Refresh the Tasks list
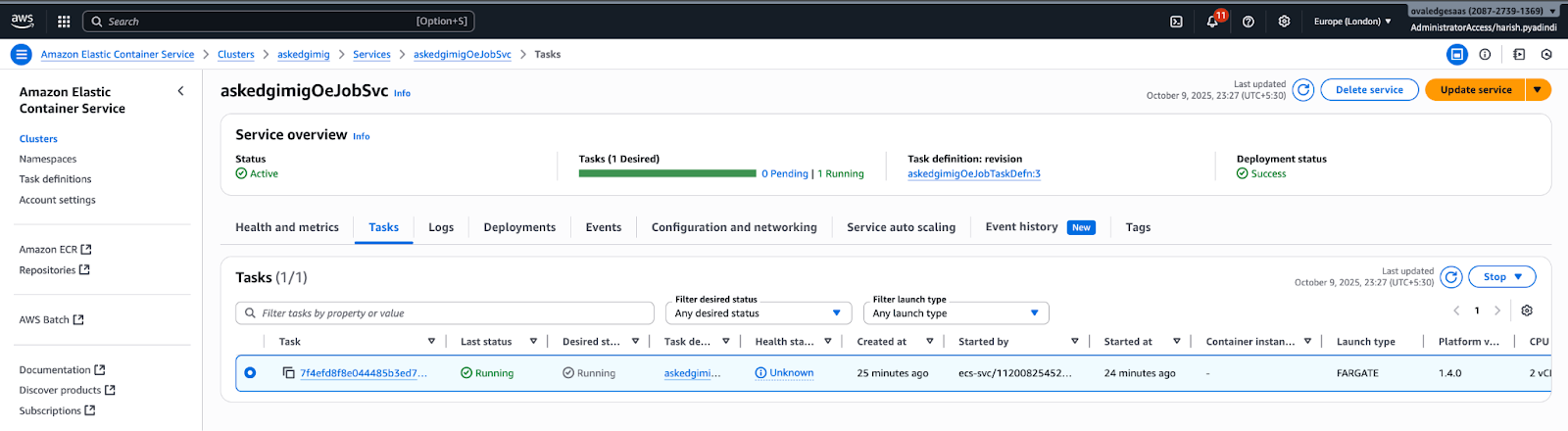 click(1451, 277)
